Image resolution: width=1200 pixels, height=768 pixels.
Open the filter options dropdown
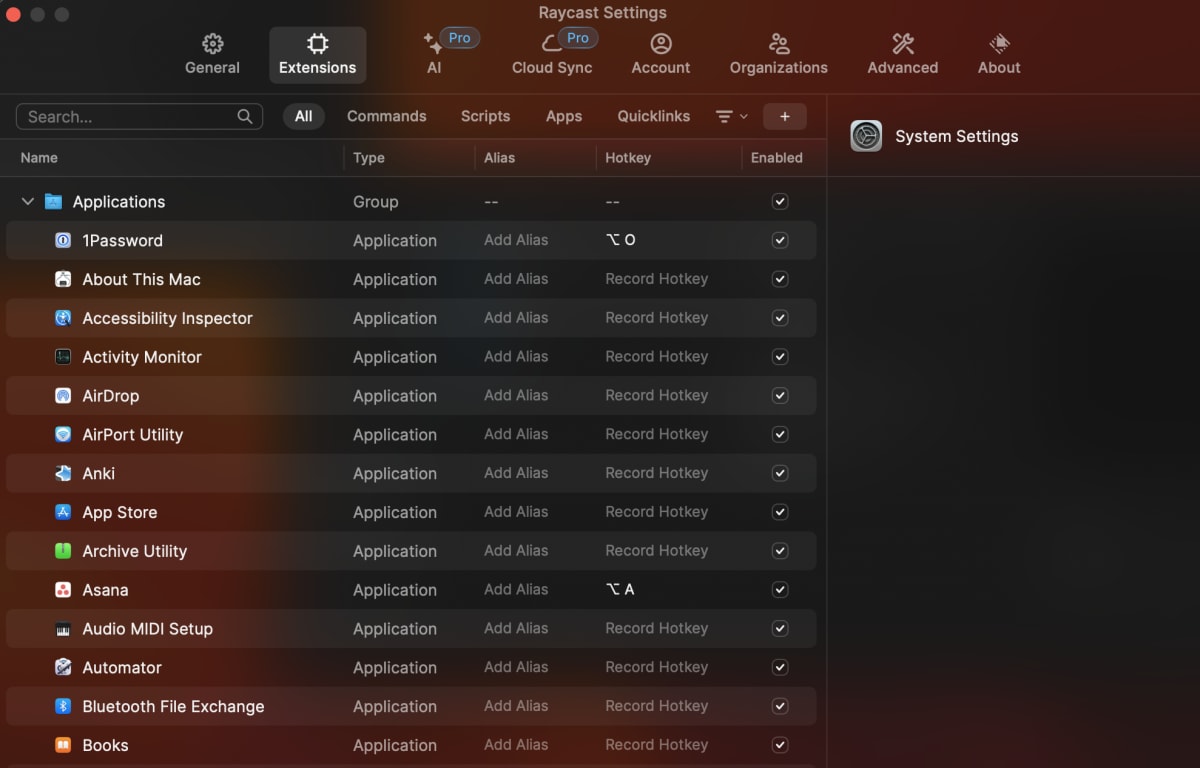[732, 116]
